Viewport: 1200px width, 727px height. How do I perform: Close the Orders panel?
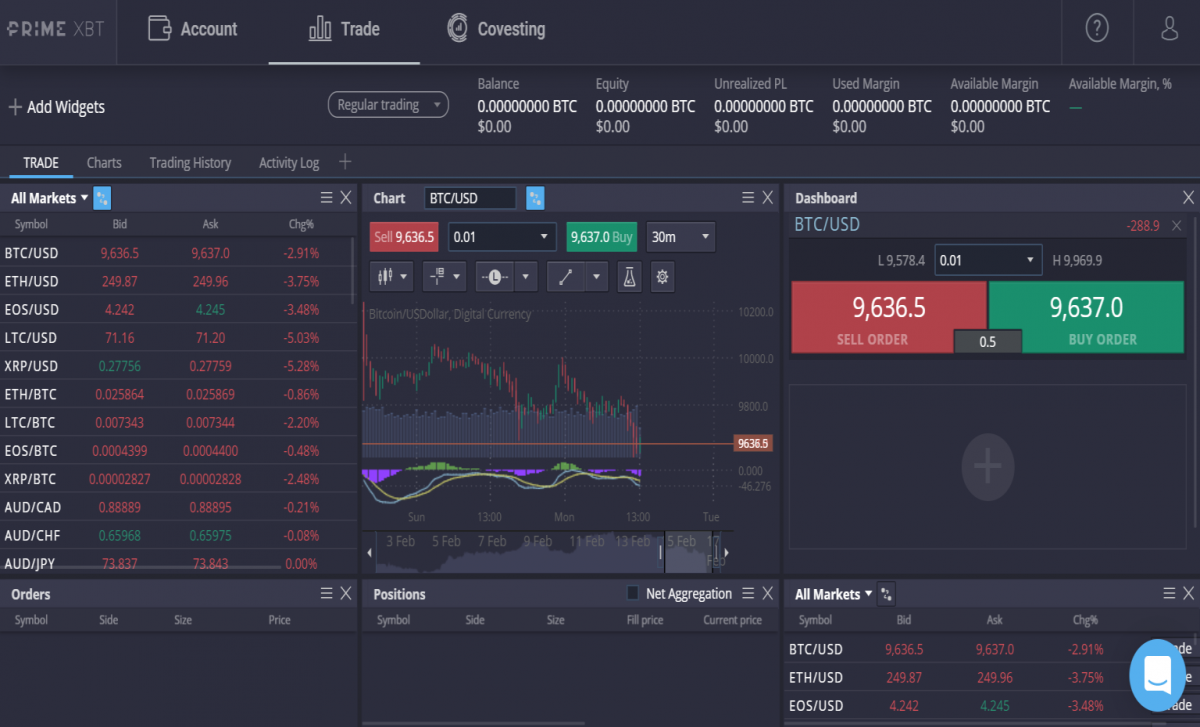[346, 594]
